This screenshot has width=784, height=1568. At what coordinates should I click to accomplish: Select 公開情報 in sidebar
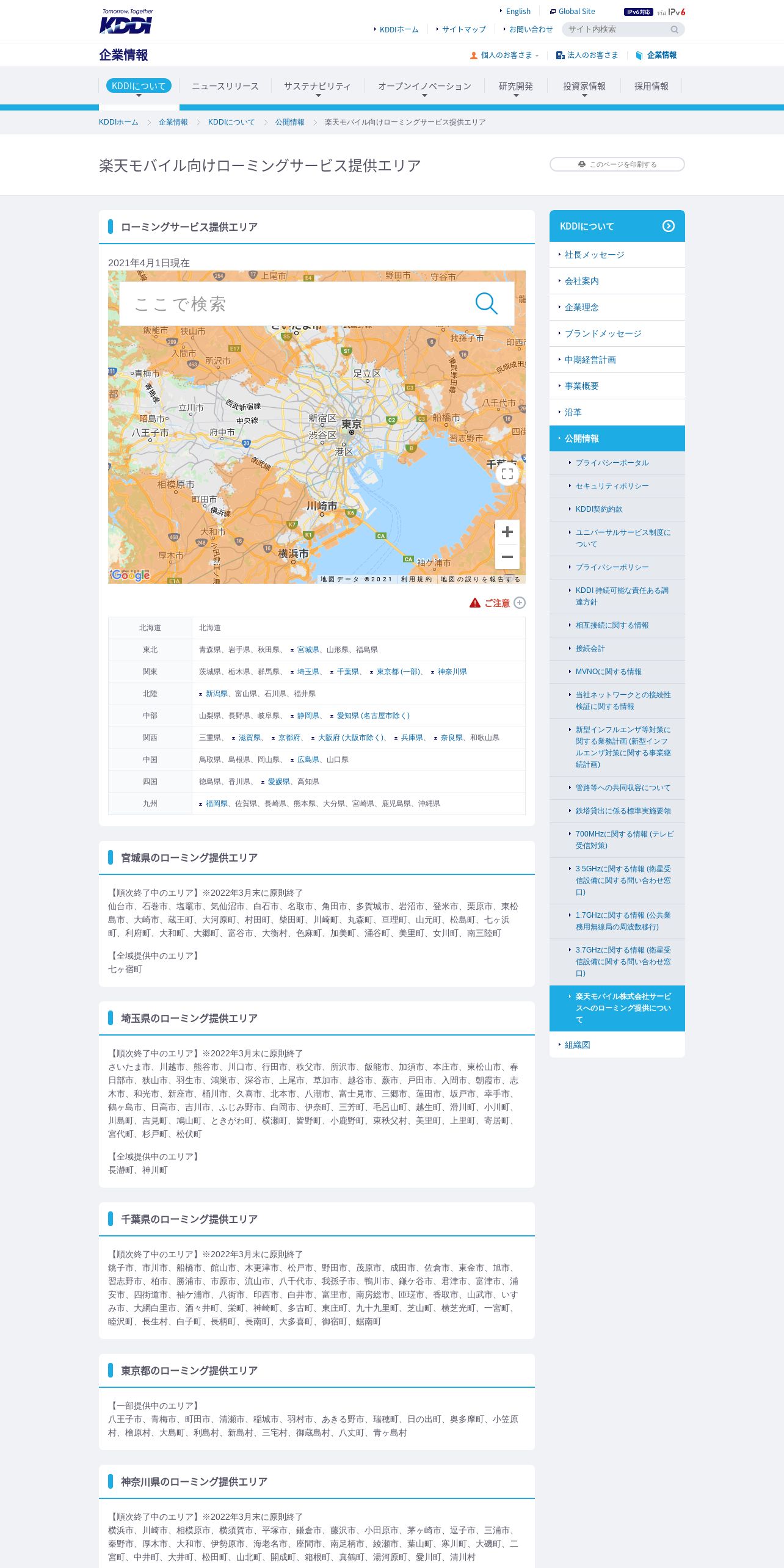click(x=617, y=438)
